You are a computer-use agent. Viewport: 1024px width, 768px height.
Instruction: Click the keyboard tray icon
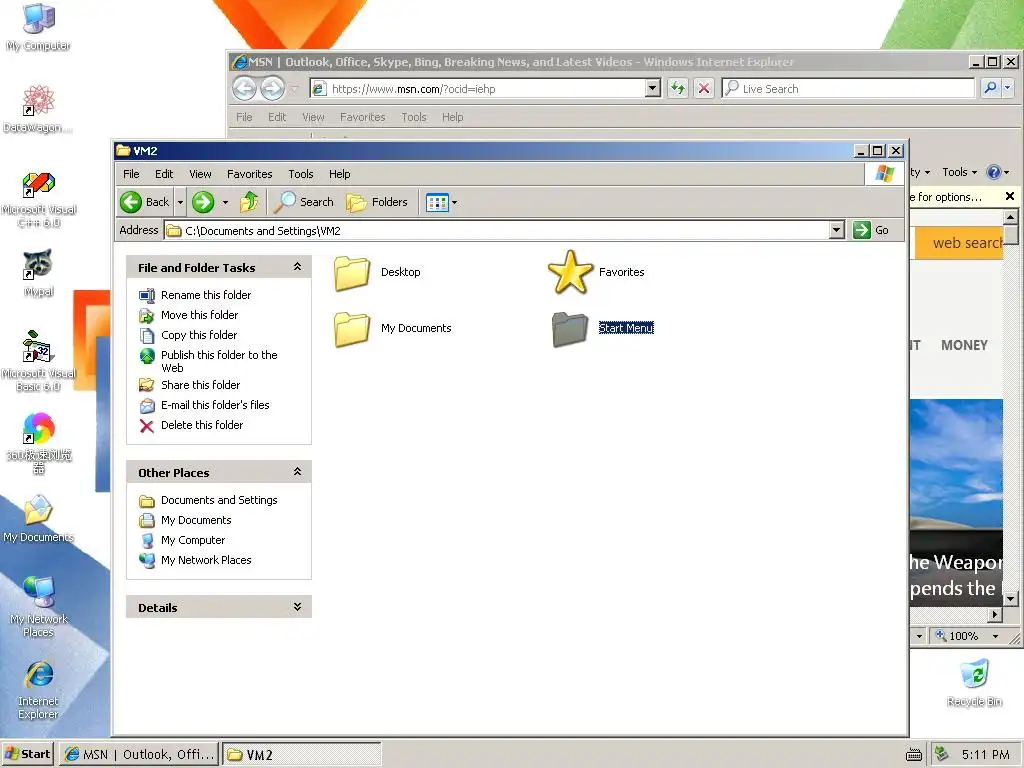914,755
